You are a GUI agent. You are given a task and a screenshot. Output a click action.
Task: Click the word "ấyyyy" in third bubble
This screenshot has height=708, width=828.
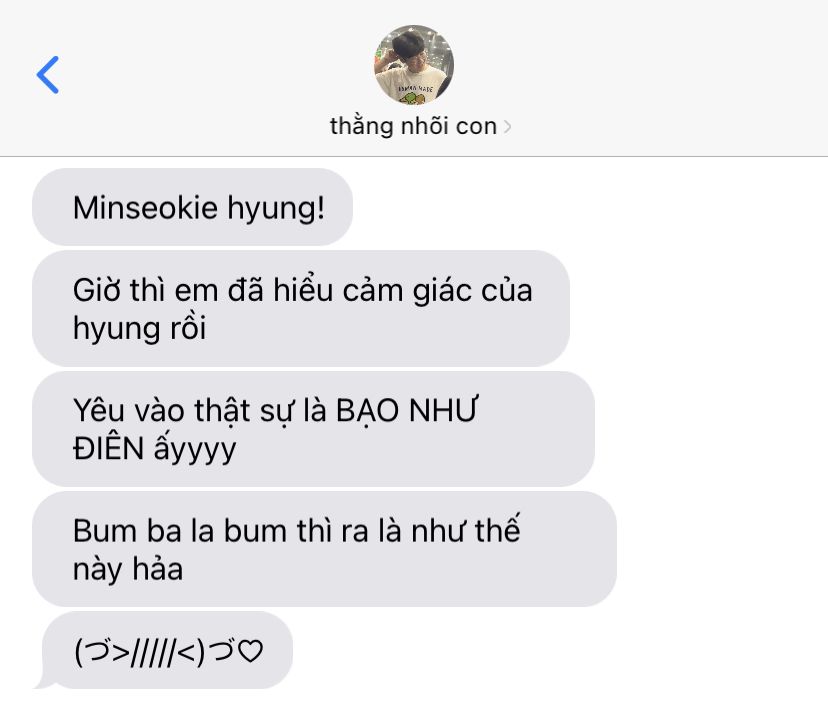[x=195, y=450]
